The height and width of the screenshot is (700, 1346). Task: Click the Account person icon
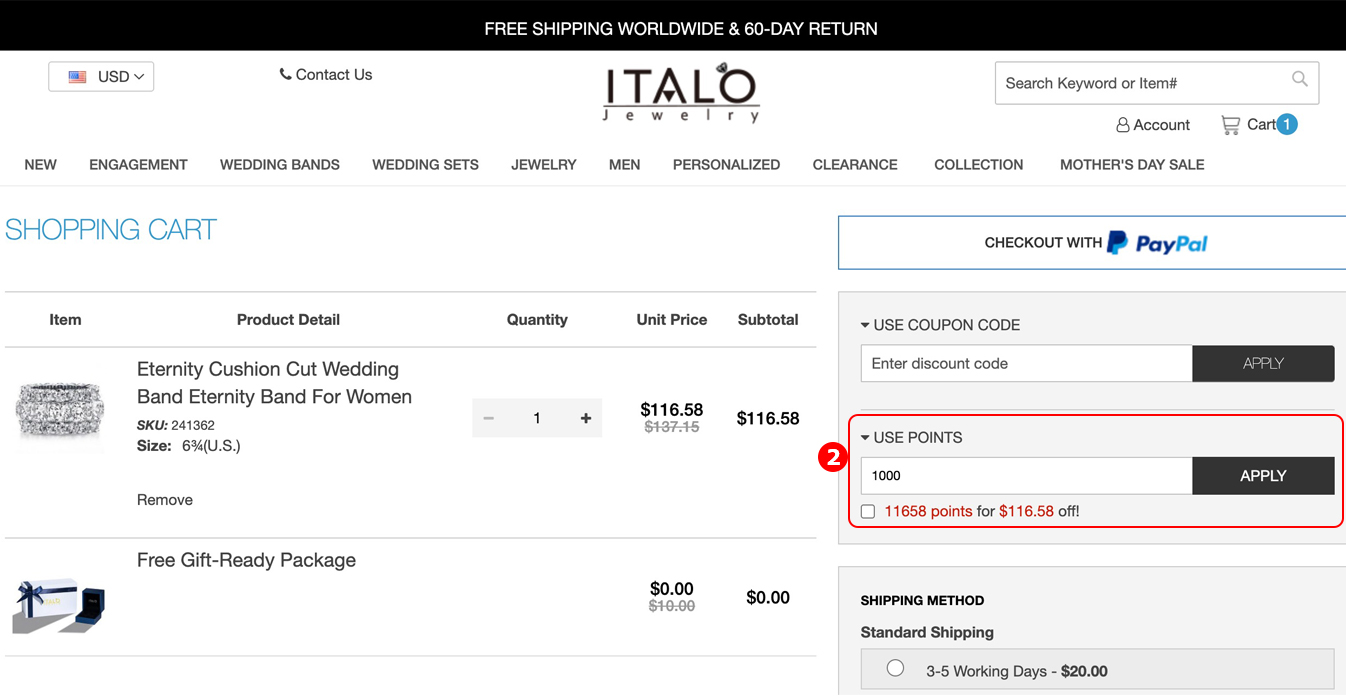point(1123,125)
